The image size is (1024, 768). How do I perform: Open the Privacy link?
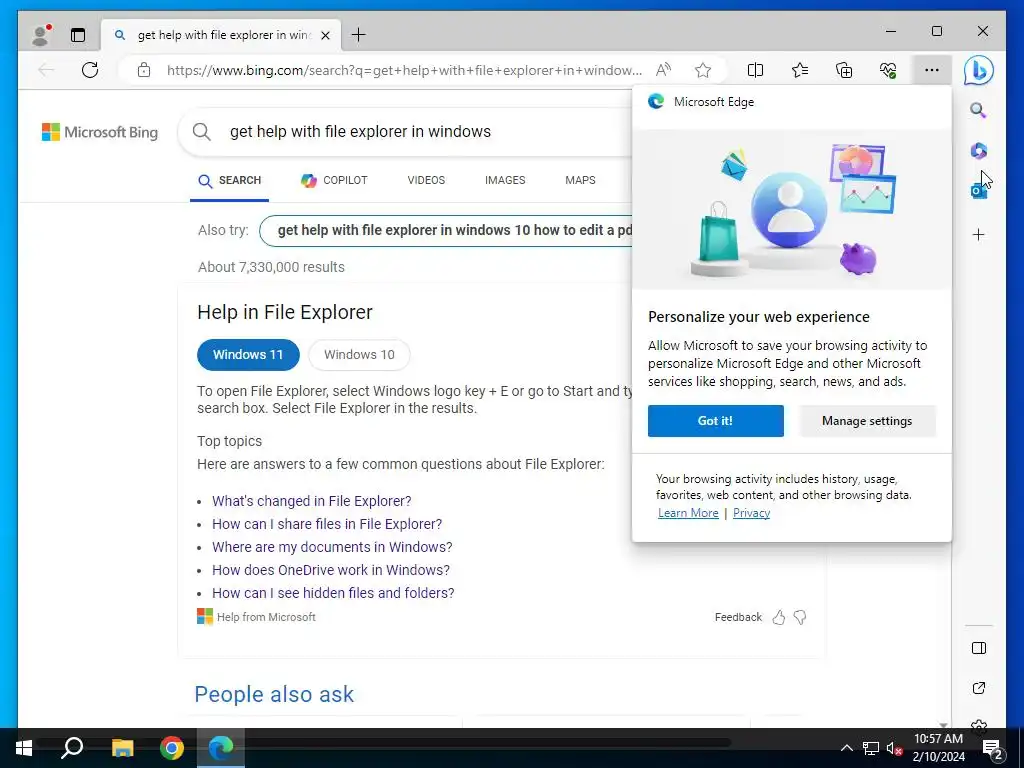coord(751,513)
